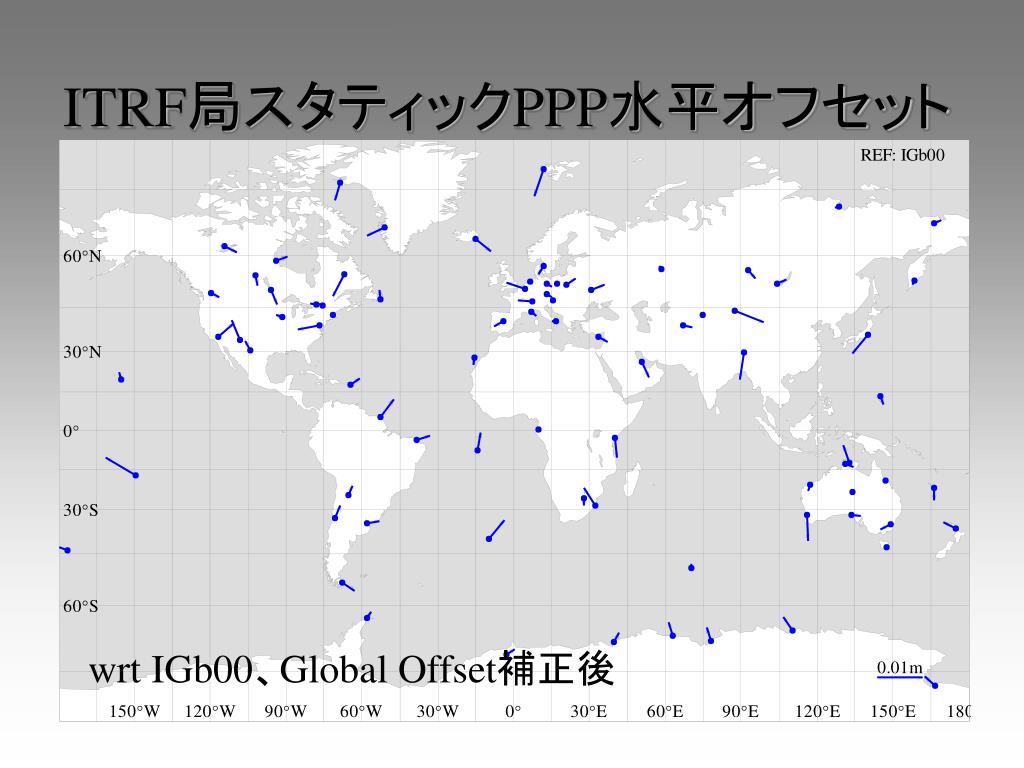Click the 60°S latitude label
This screenshot has width=1024, height=768.
pyautogui.click(x=80, y=606)
